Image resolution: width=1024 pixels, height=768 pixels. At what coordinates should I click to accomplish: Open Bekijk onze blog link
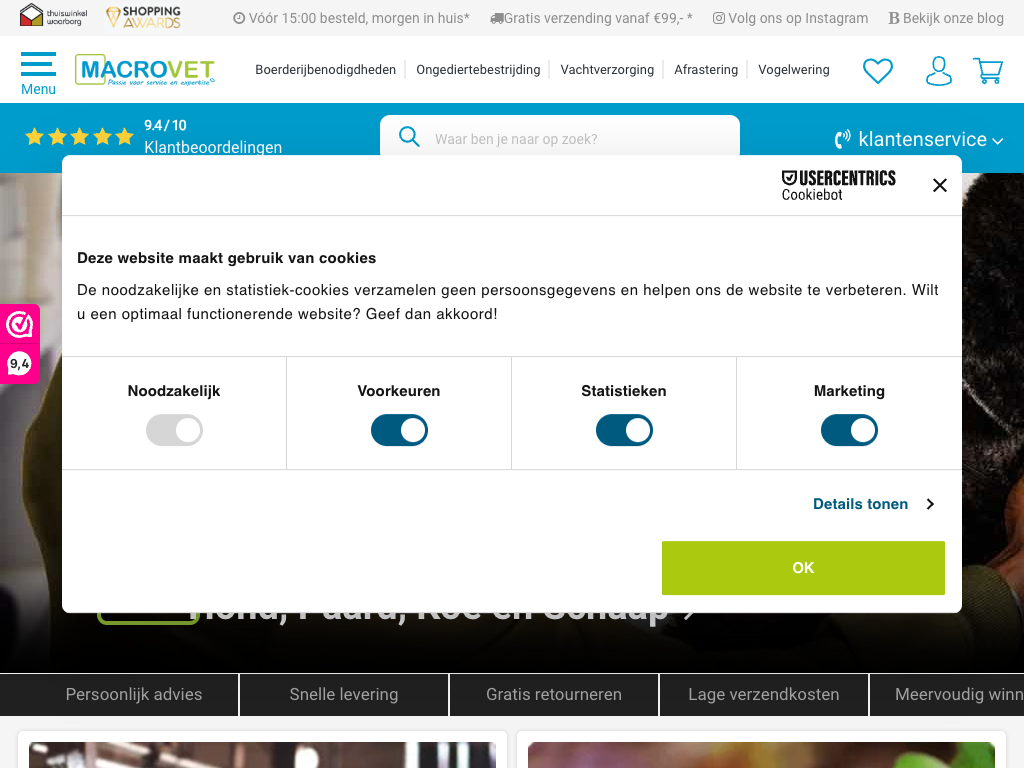(946, 18)
